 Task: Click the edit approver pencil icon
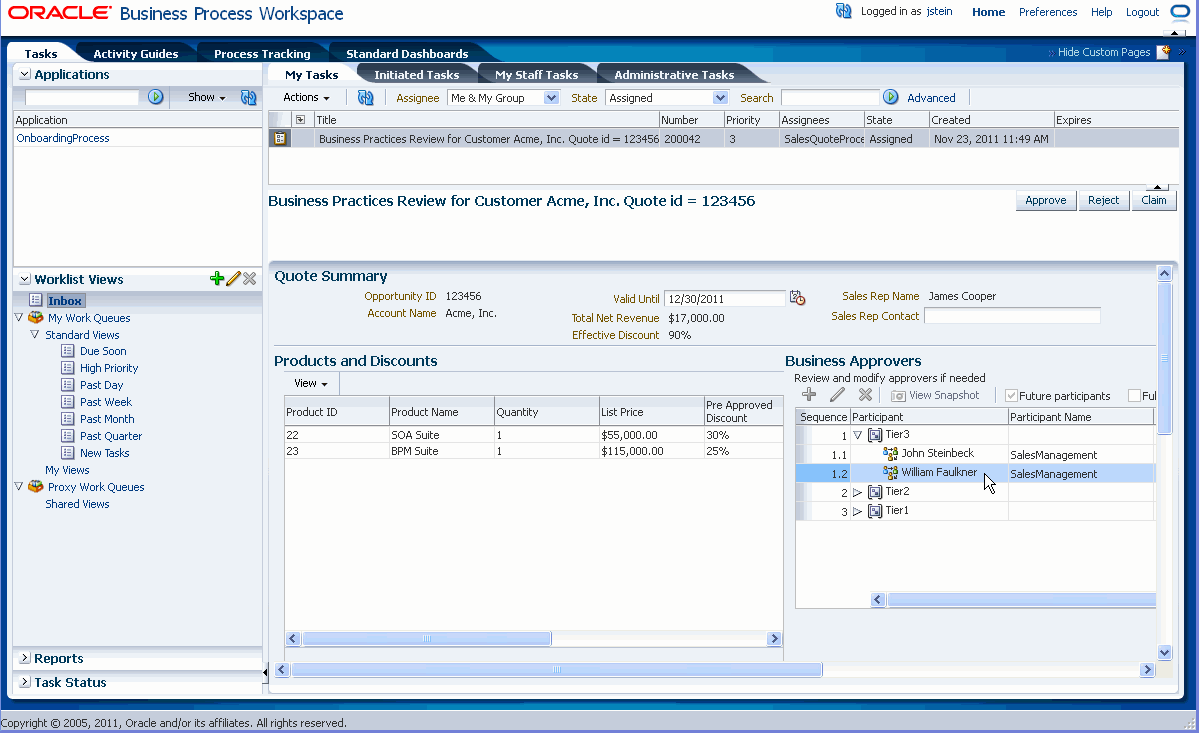[837, 394]
